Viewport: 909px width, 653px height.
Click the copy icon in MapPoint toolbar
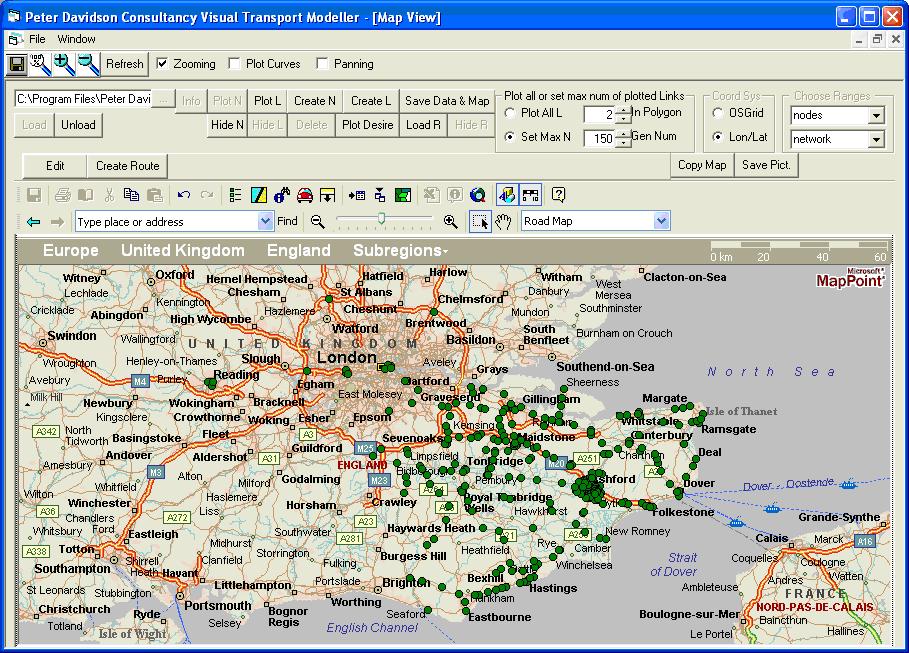coord(131,195)
